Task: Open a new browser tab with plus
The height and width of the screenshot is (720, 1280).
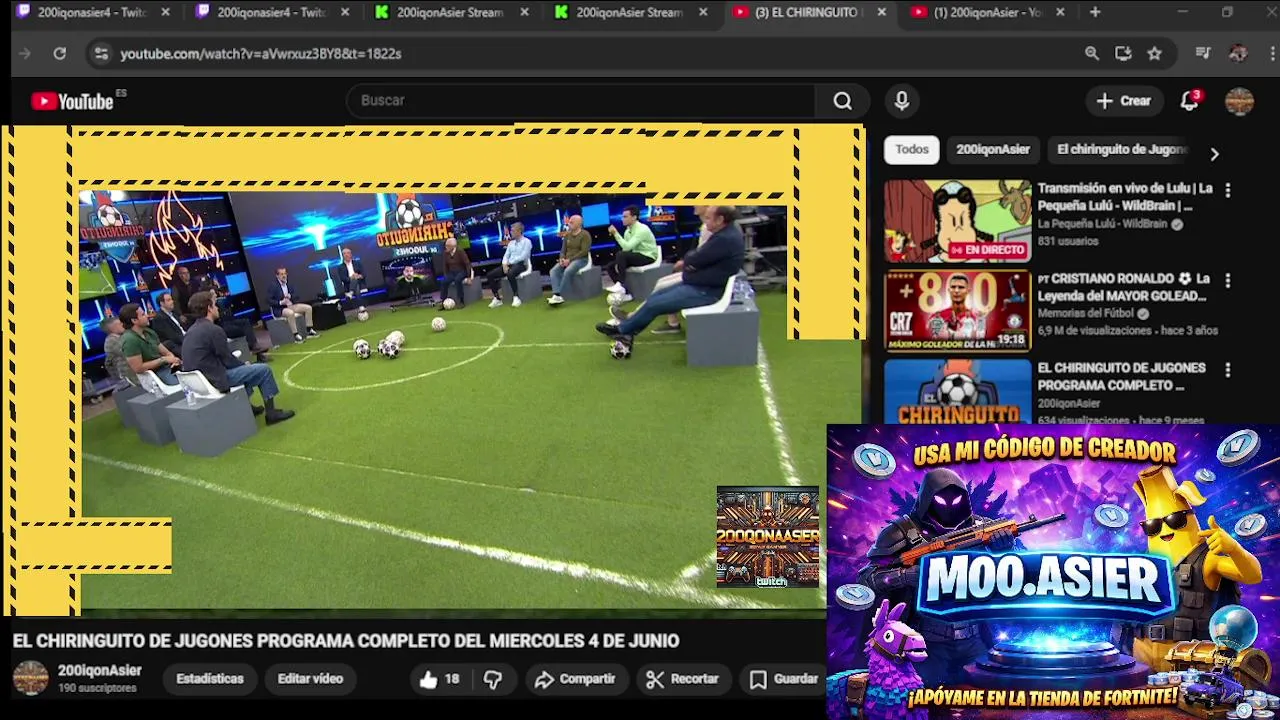Action: (x=1095, y=12)
